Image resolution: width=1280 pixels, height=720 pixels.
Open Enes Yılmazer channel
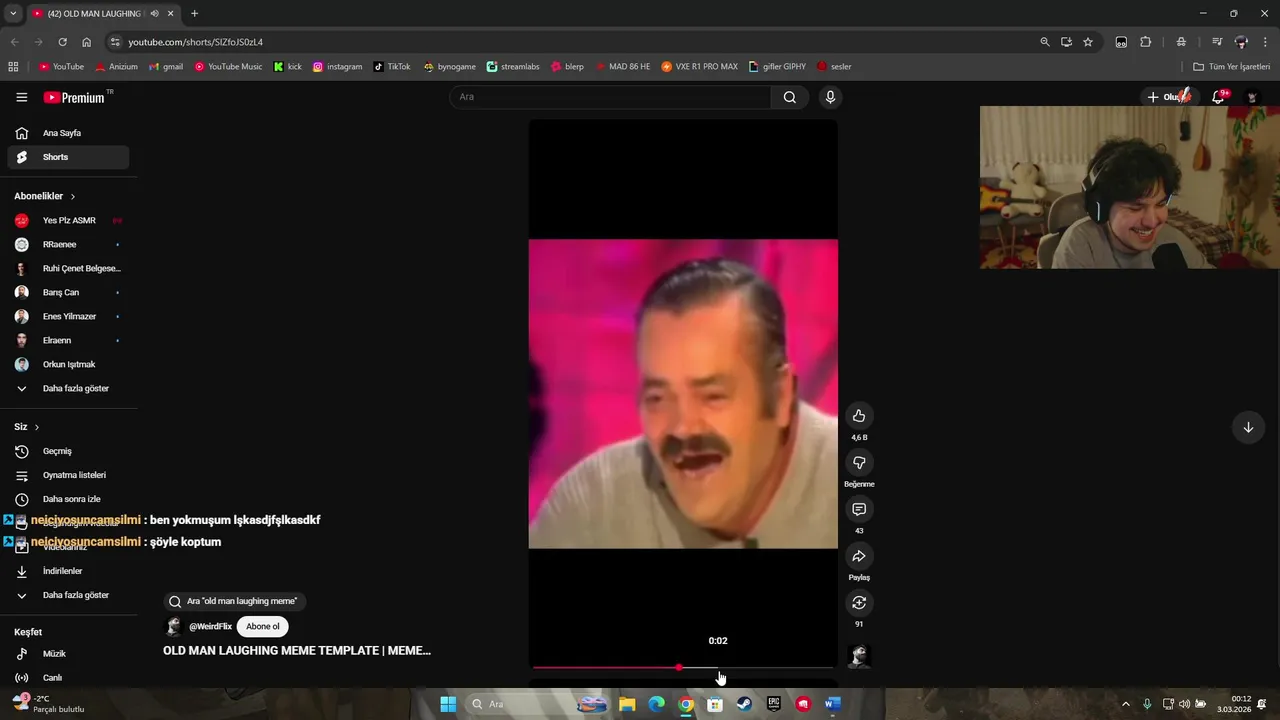[68, 316]
